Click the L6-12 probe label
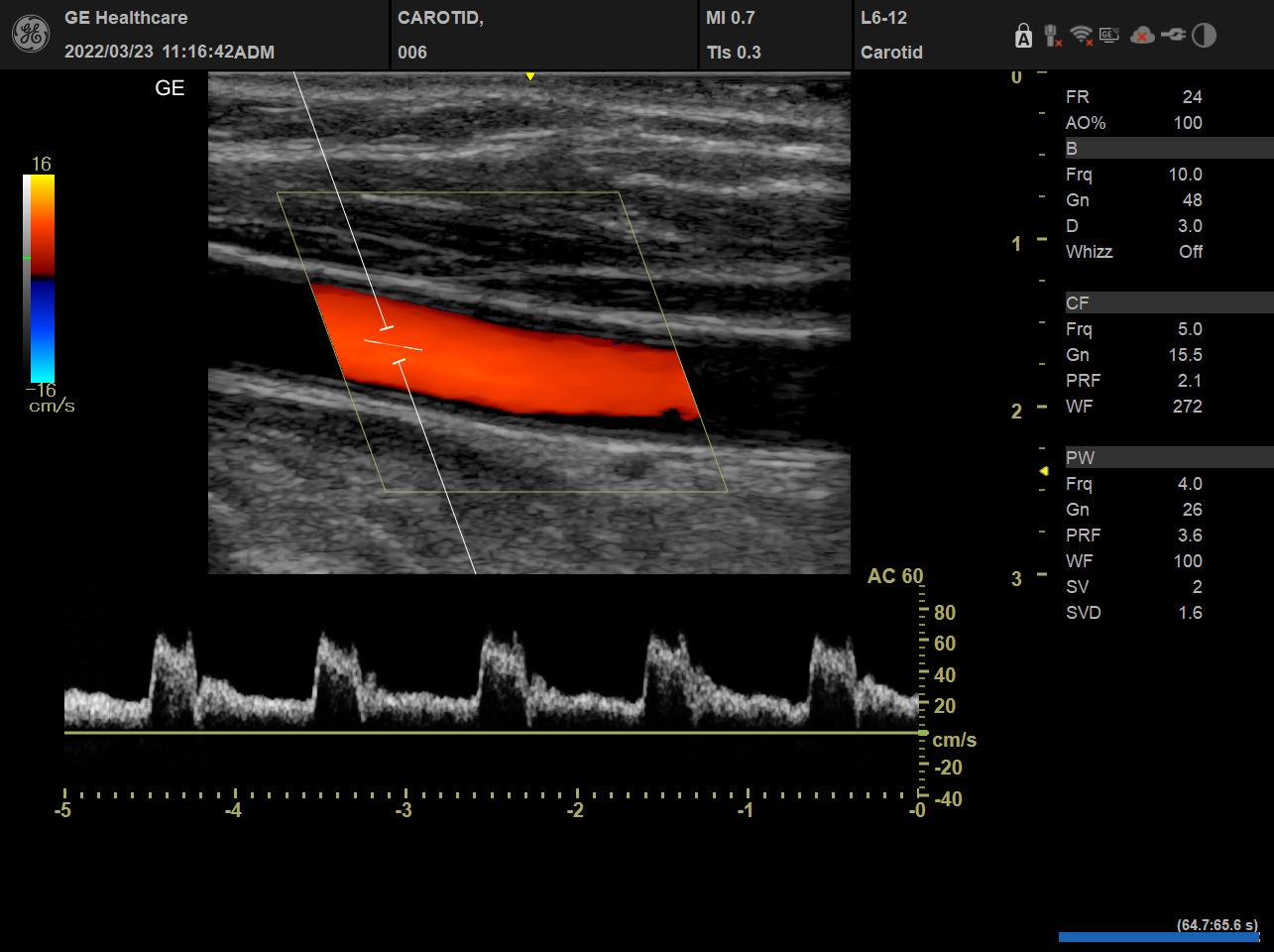The height and width of the screenshot is (952, 1274). (x=883, y=18)
